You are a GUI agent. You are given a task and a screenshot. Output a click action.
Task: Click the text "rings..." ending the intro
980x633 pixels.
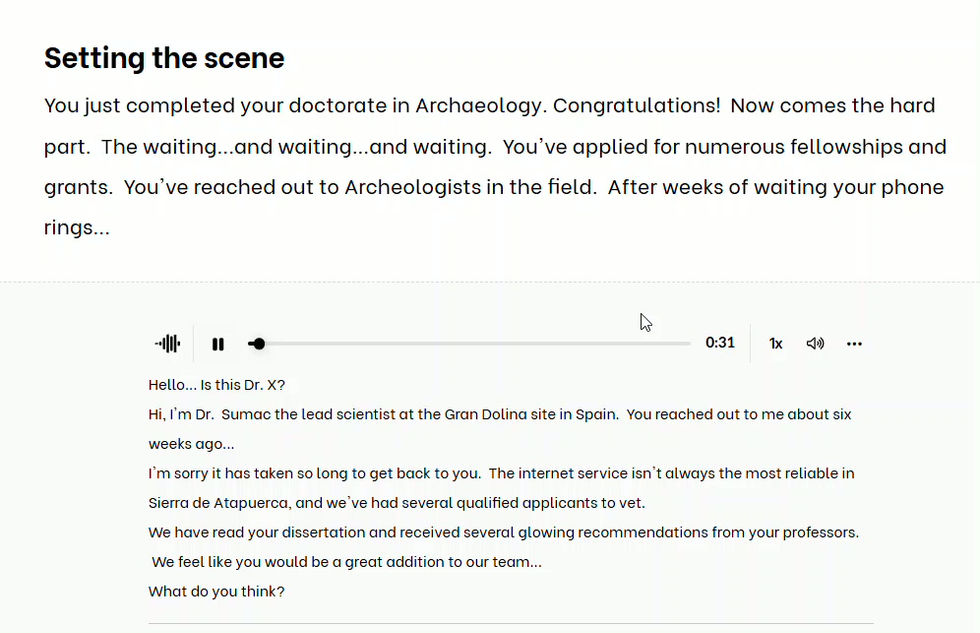[x=77, y=228]
